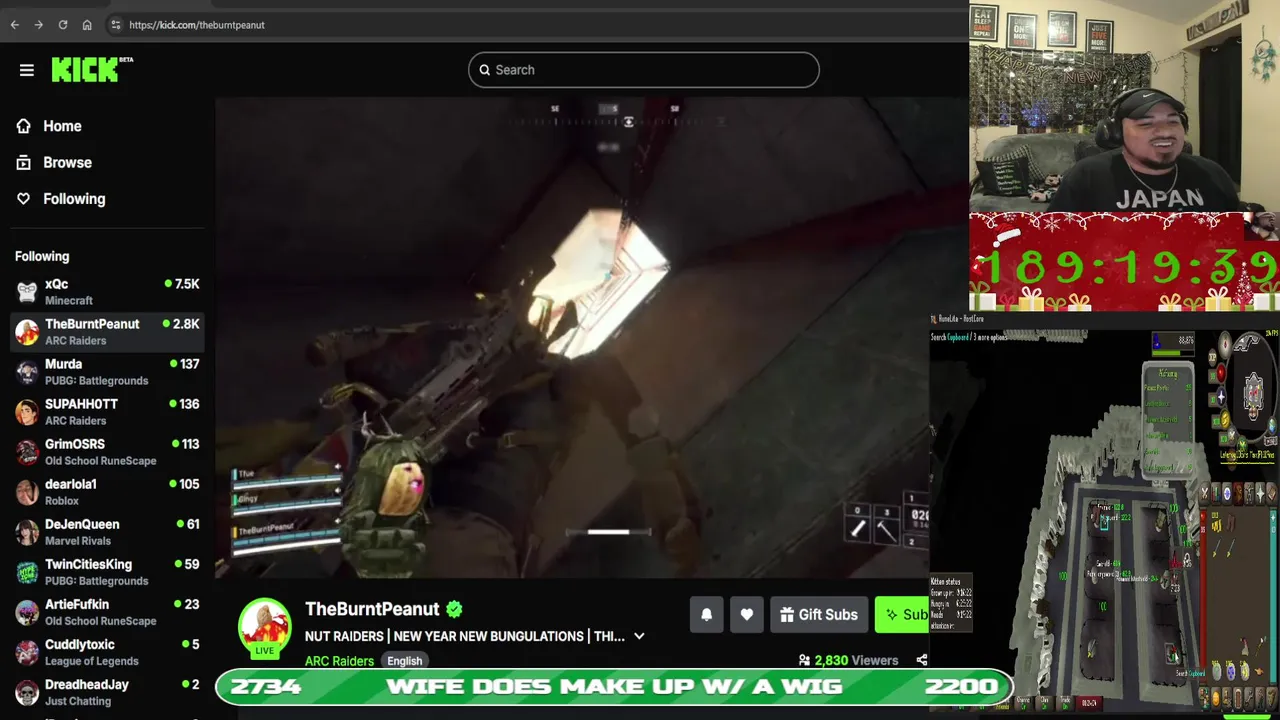Screen dimensions: 1280x720
Task: Open the RuneLite world map globe orb
Action: point(1273,425)
